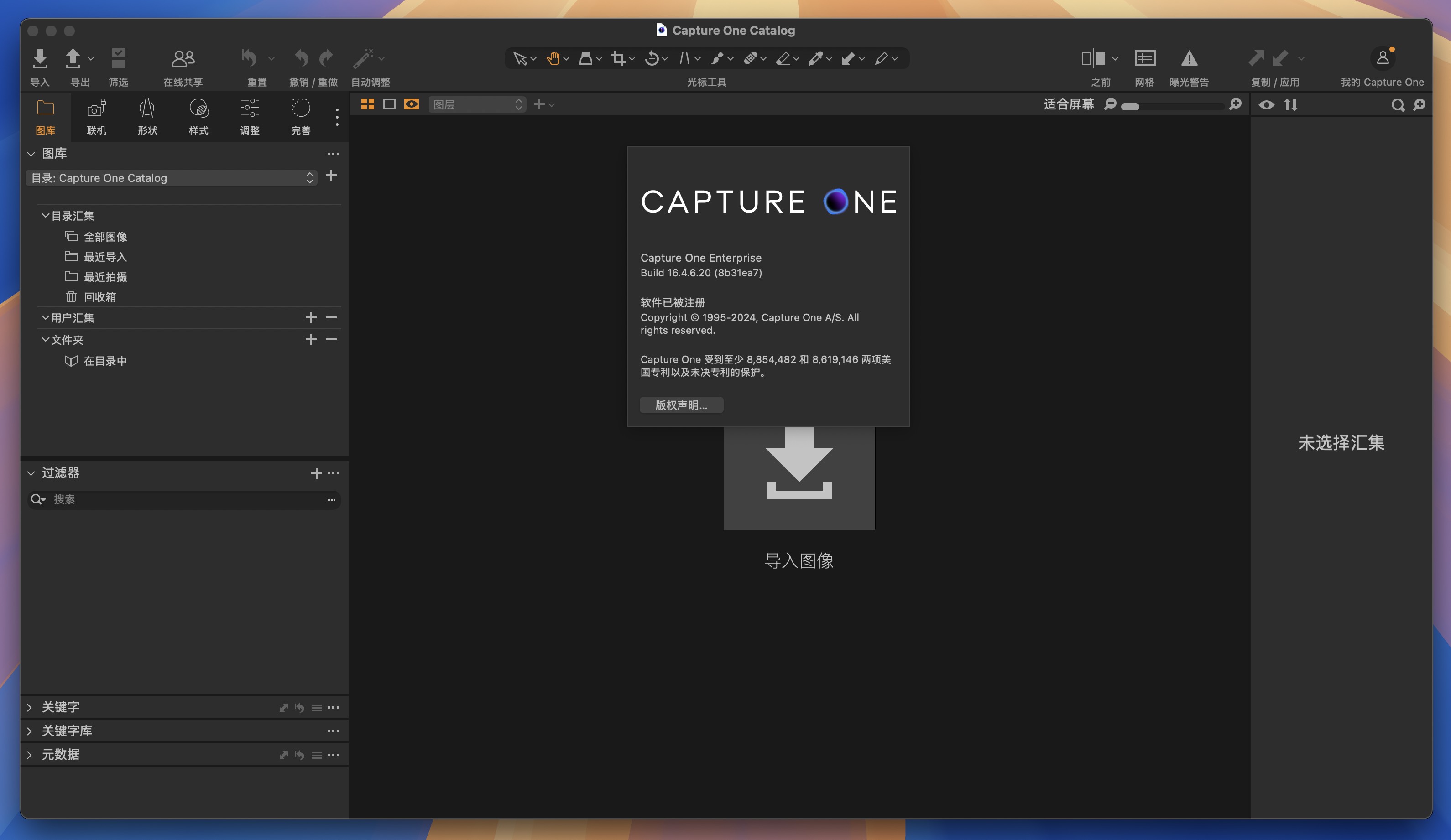
Task: Select Recent Imports (最近导入)
Action: 105,257
